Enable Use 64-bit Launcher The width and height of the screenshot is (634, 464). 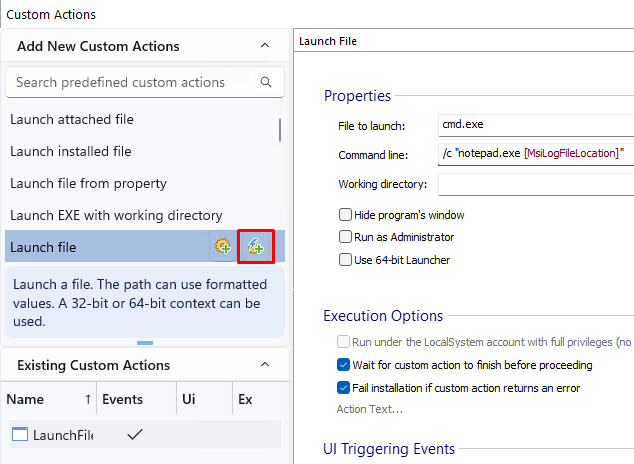click(346, 260)
